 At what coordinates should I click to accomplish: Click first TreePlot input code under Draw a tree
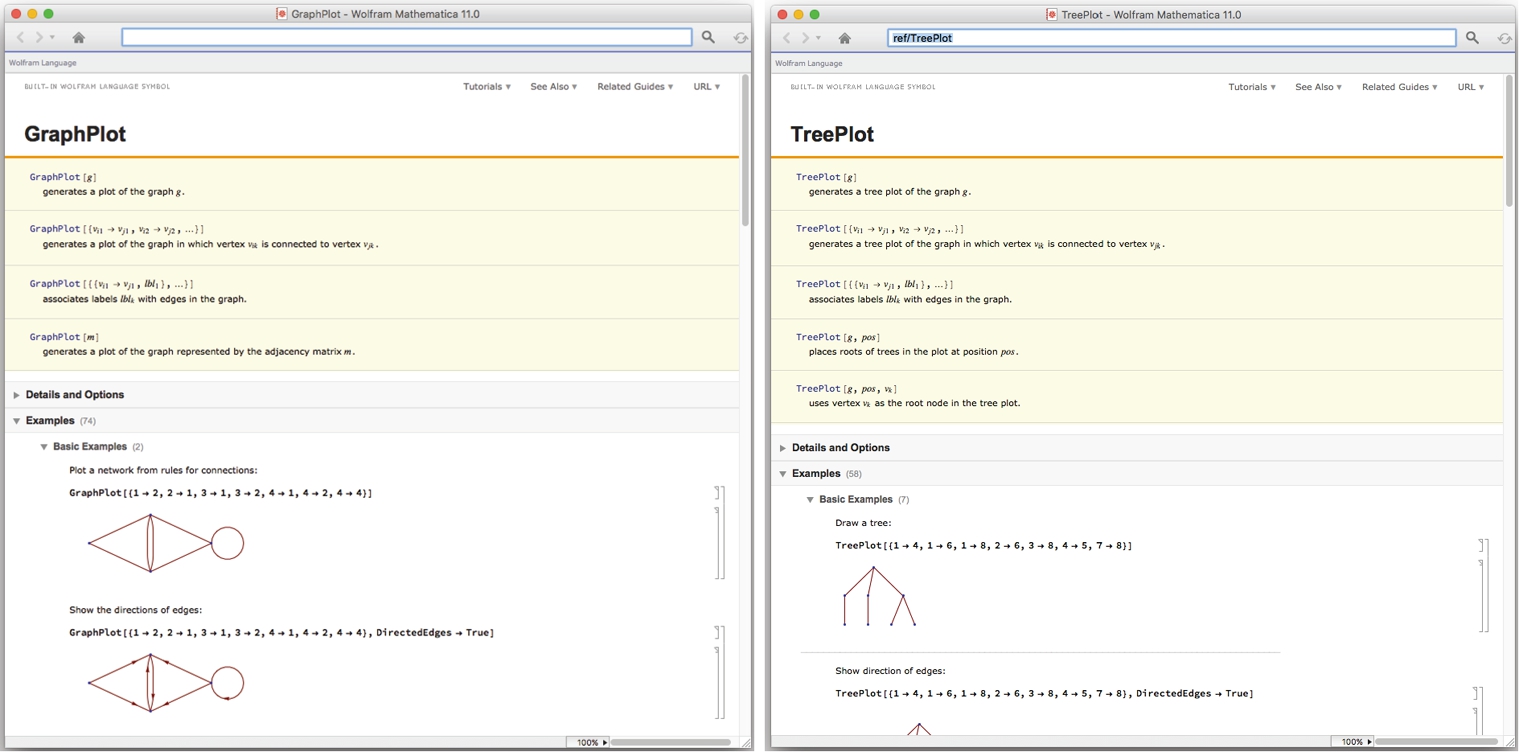983,546
